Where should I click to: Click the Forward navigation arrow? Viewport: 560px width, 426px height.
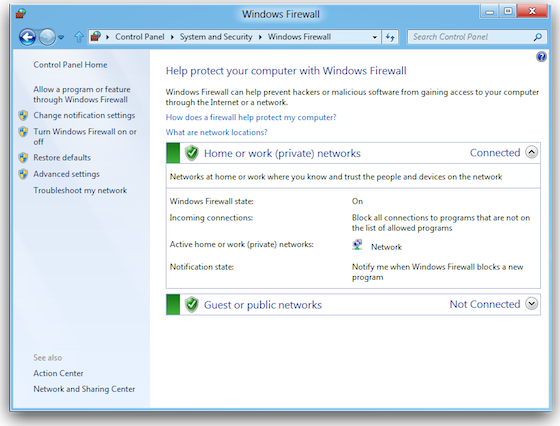[47, 37]
